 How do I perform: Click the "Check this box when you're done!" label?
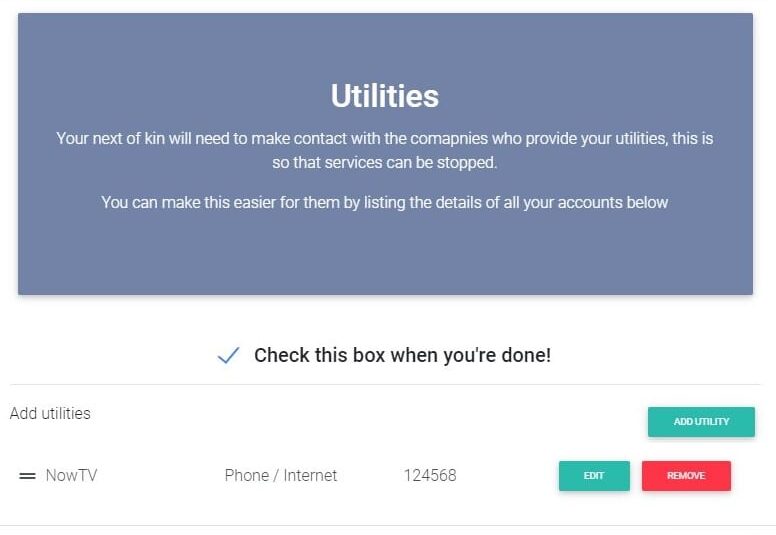point(402,355)
